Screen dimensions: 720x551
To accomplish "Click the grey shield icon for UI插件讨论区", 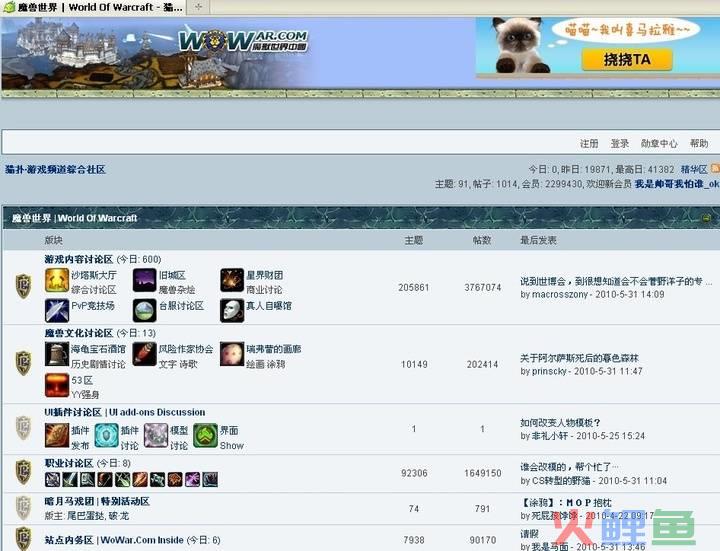I will click(23, 428).
